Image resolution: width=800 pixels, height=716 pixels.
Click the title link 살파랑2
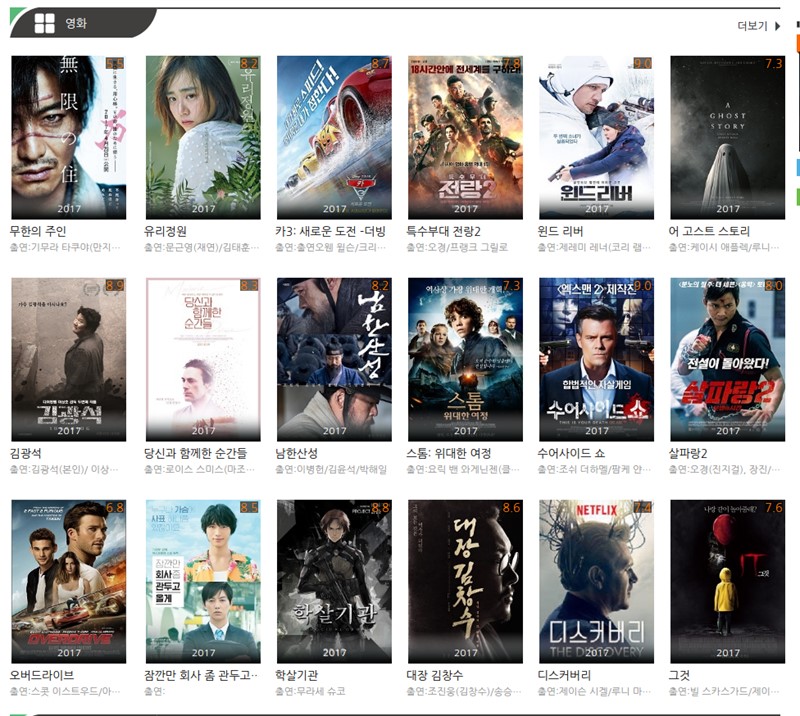point(688,453)
